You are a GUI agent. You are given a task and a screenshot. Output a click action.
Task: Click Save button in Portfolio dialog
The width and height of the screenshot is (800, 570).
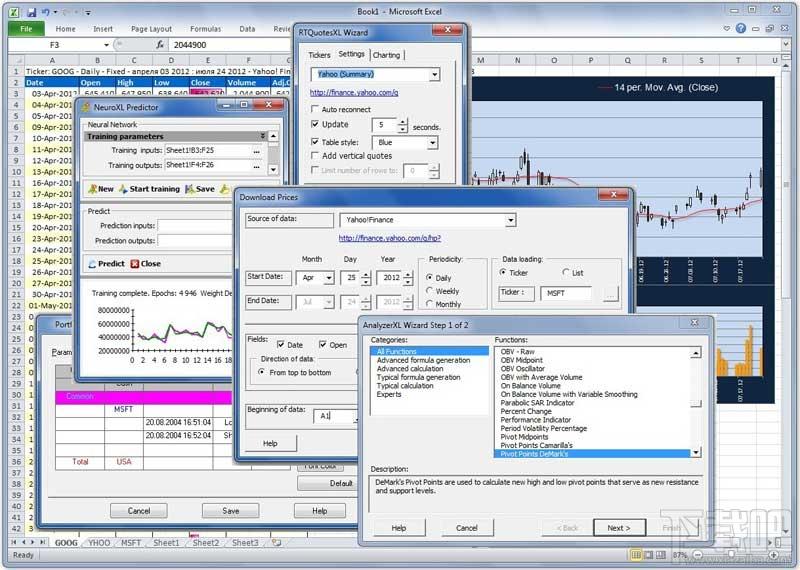pos(231,510)
